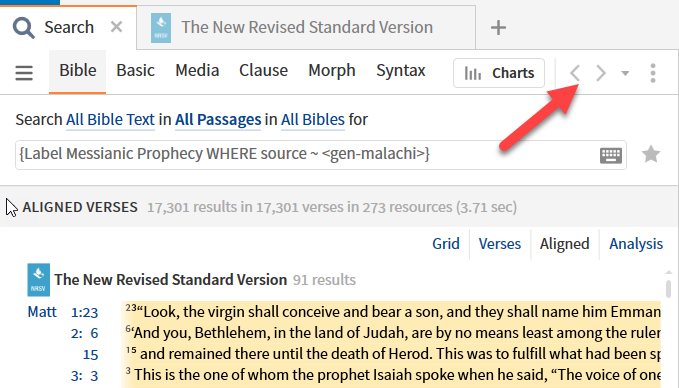Click the Charts button

499,73
